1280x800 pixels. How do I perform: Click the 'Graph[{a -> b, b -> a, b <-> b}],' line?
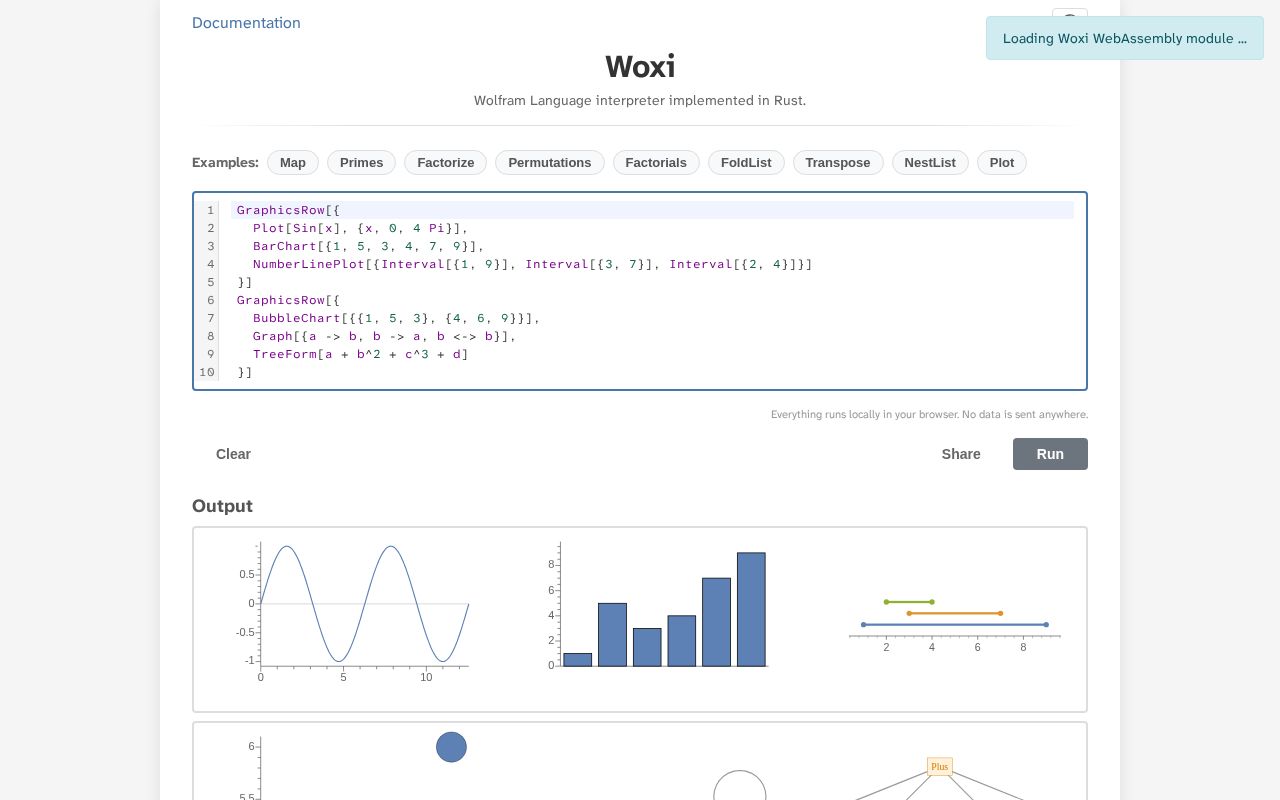(x=652, y=336)
